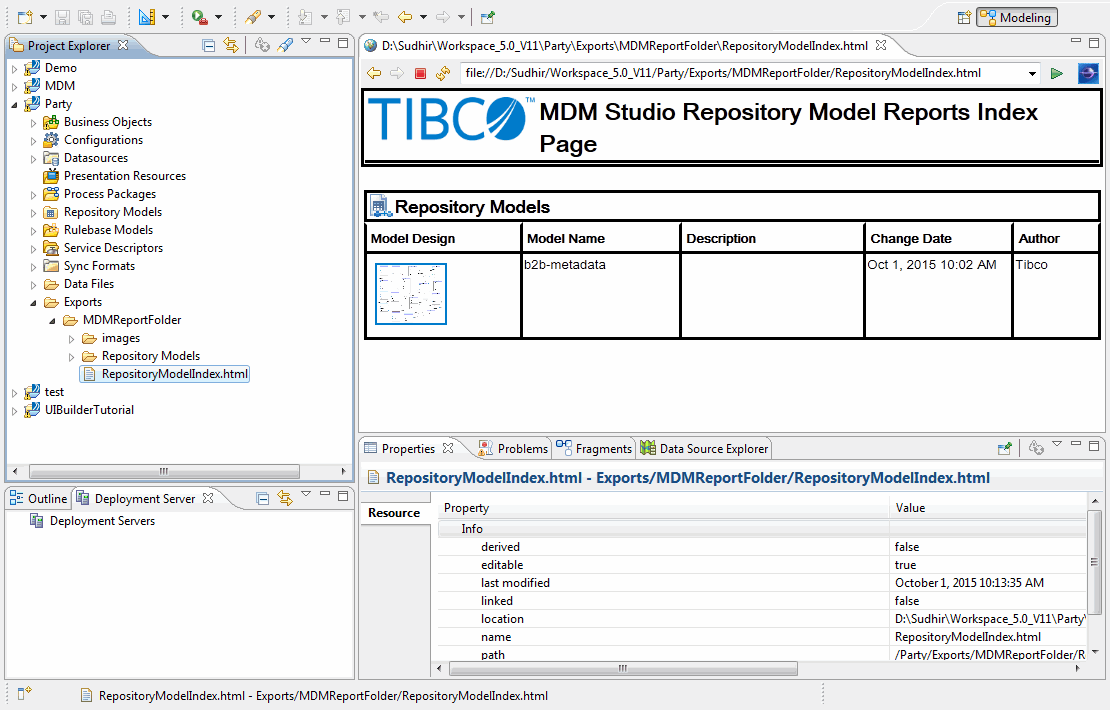Switch to the Data Source Explorer tab
Screen dimensions: 1110x710
[704, 448]
